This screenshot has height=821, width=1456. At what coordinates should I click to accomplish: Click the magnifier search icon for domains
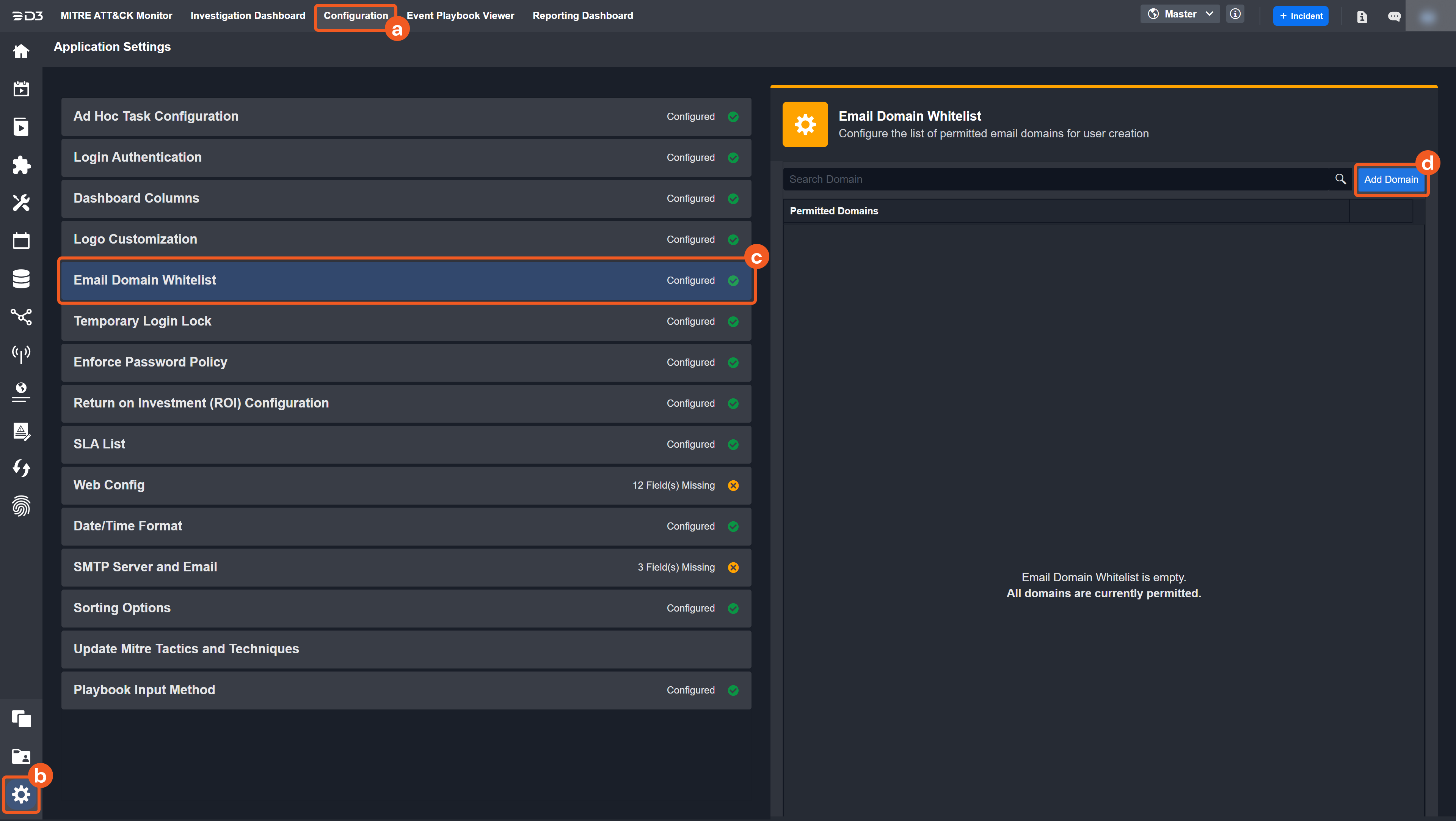pyautogui.click(x=1340, y=179)
